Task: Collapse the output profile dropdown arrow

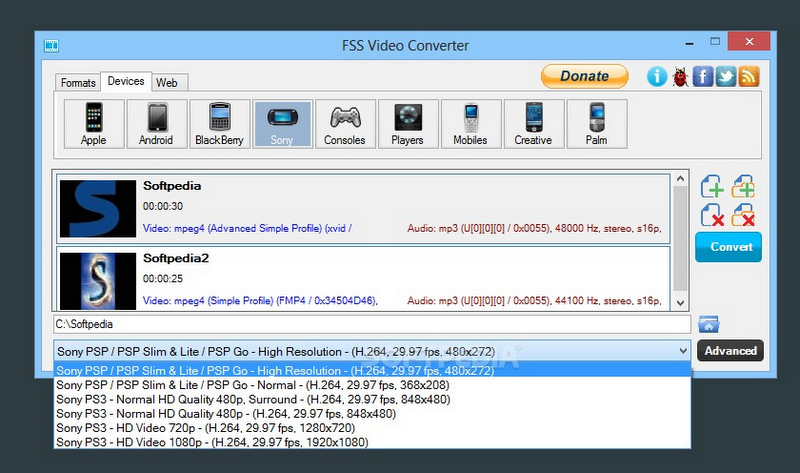Action: pos(683,351)
